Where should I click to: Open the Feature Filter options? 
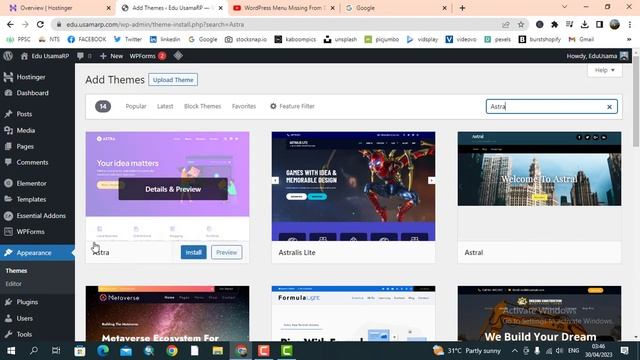pos(292,106)
